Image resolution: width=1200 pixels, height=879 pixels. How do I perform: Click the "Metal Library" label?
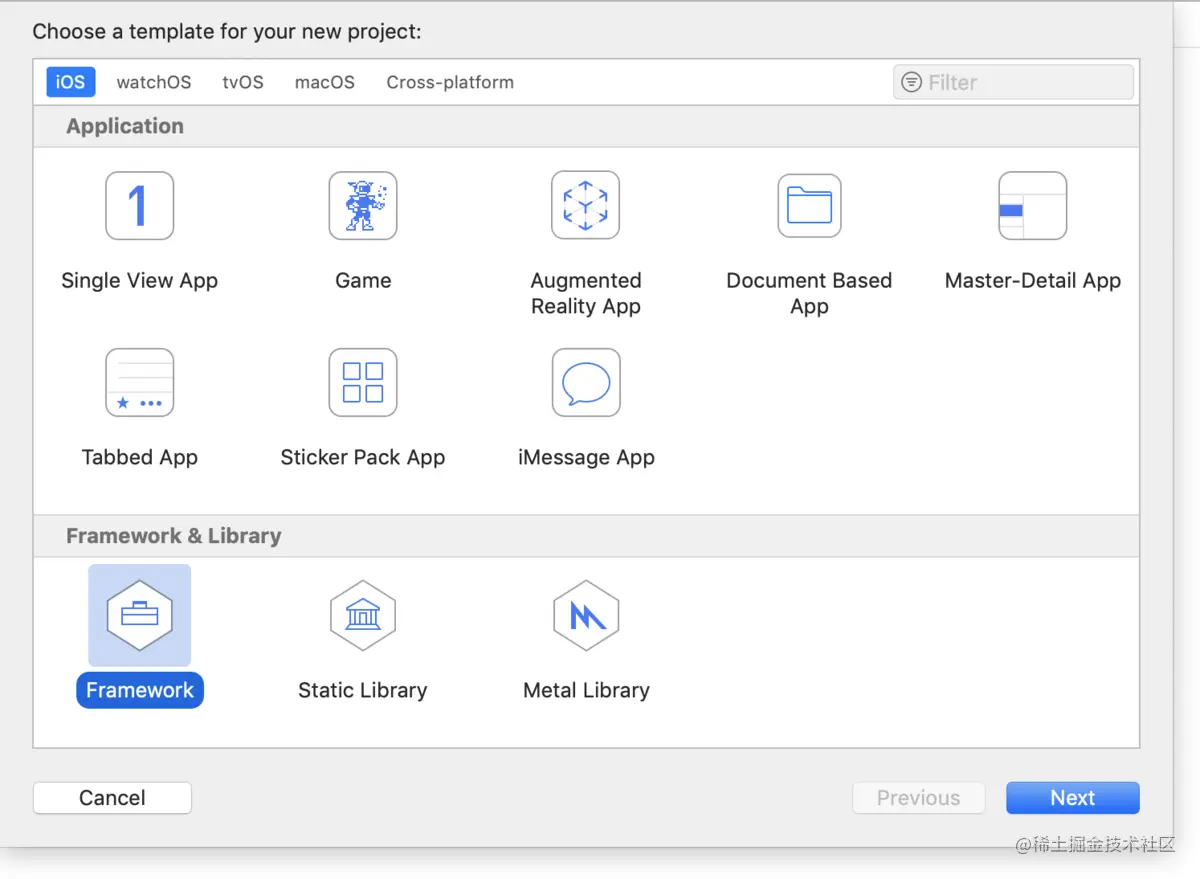click(x=586, y=690)
